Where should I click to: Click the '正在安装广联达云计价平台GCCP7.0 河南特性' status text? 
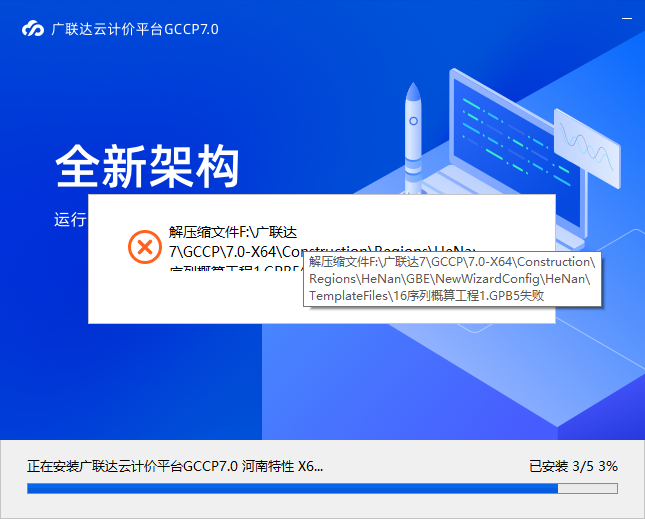(x=175, y=466)
